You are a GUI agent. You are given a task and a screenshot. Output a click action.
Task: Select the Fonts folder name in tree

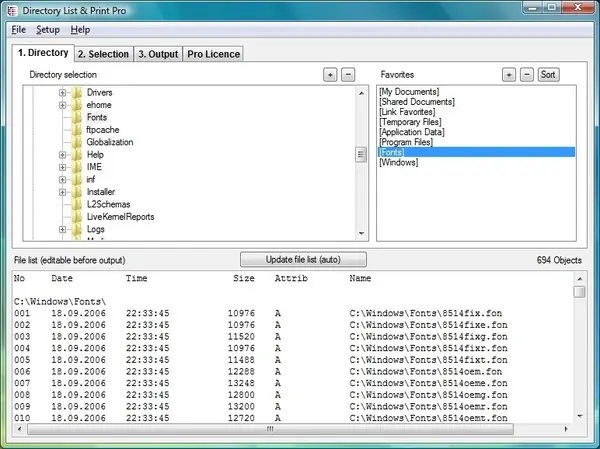(x=97, y=117)
